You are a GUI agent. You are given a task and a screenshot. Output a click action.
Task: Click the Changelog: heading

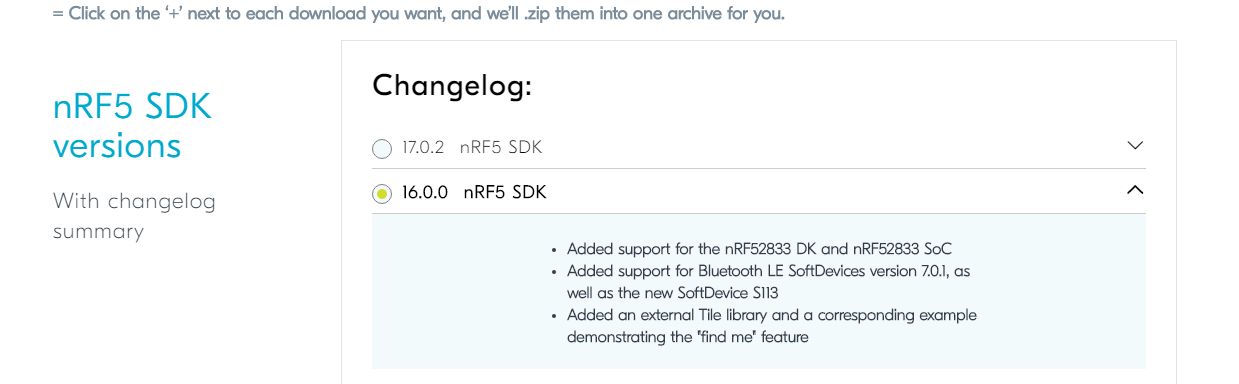452,86
